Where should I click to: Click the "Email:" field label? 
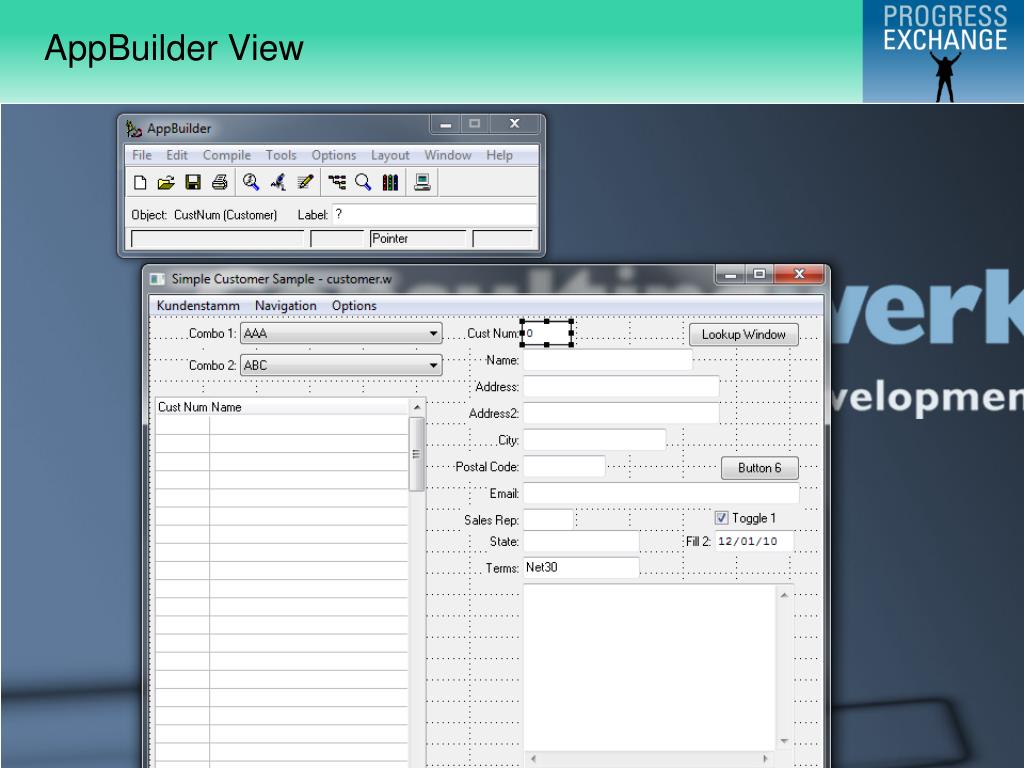(x=504, y=494)
